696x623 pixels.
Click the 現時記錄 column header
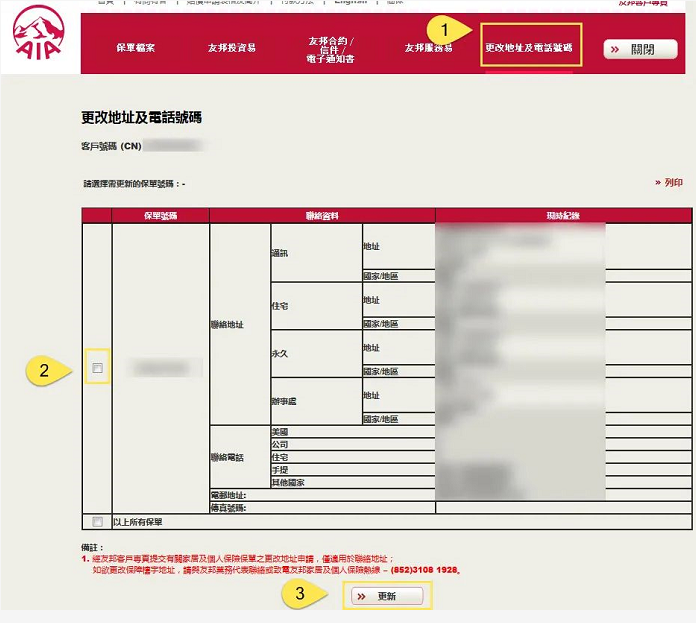pyautogui.click(x=563, y=215)
